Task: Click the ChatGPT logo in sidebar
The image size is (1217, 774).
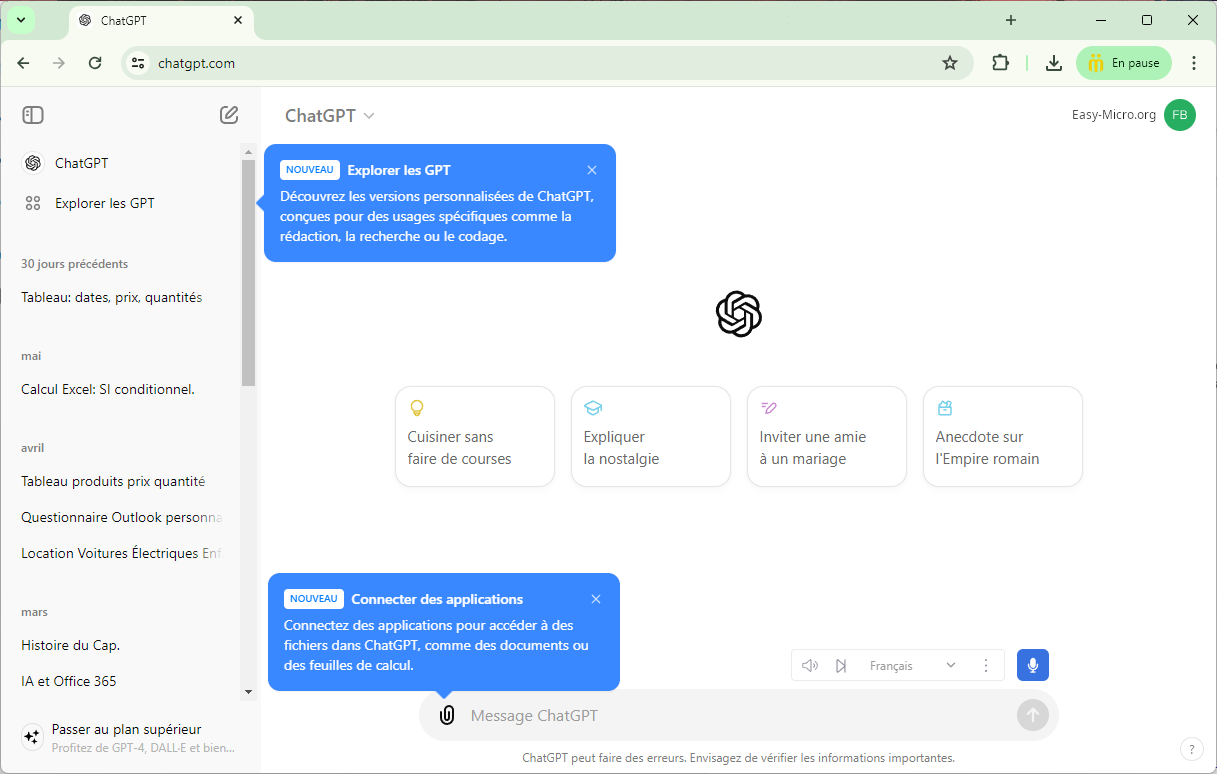Action: (33, 163)
